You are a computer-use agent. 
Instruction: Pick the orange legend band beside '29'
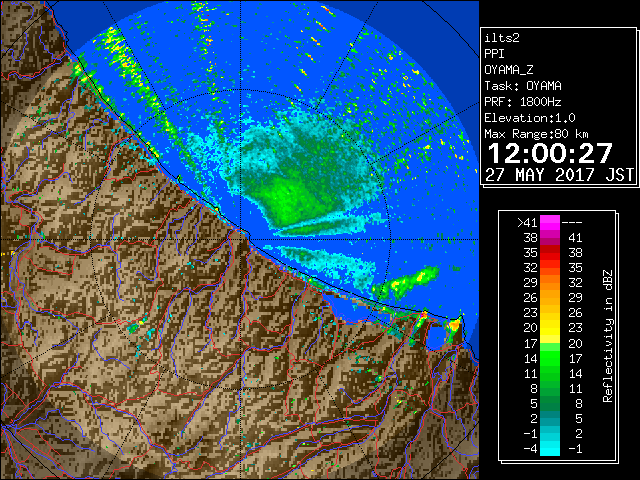(x=550, y=283)
